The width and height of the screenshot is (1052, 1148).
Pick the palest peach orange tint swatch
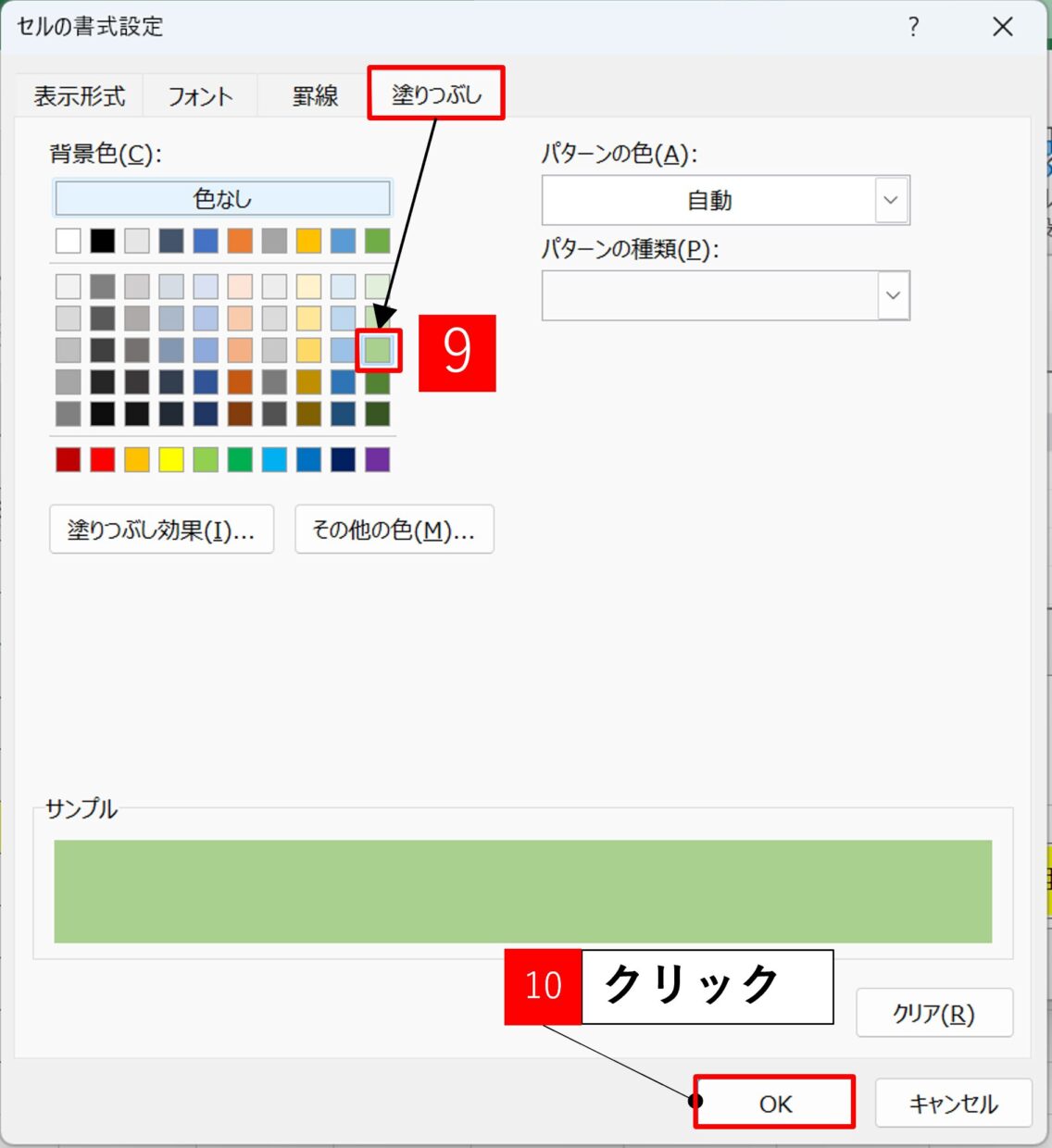pyautogui.click(x=240, y=286)
